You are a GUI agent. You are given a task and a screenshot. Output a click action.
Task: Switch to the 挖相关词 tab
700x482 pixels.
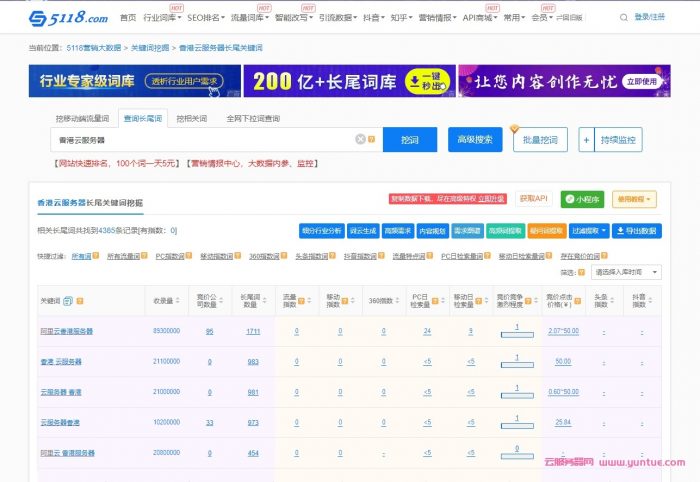pos(192,118)
